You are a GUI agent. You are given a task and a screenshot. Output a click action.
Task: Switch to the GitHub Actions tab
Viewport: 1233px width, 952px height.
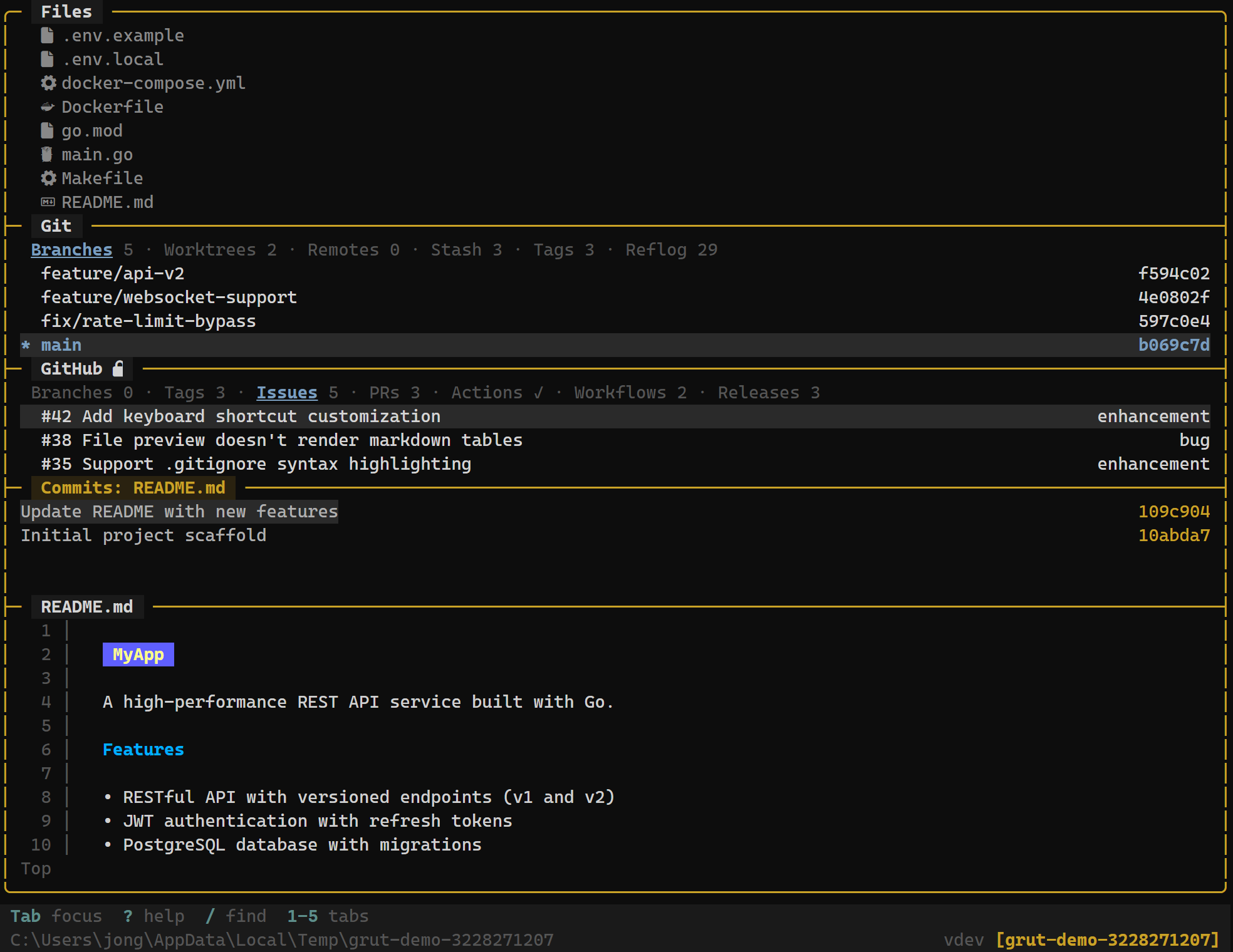497,393
